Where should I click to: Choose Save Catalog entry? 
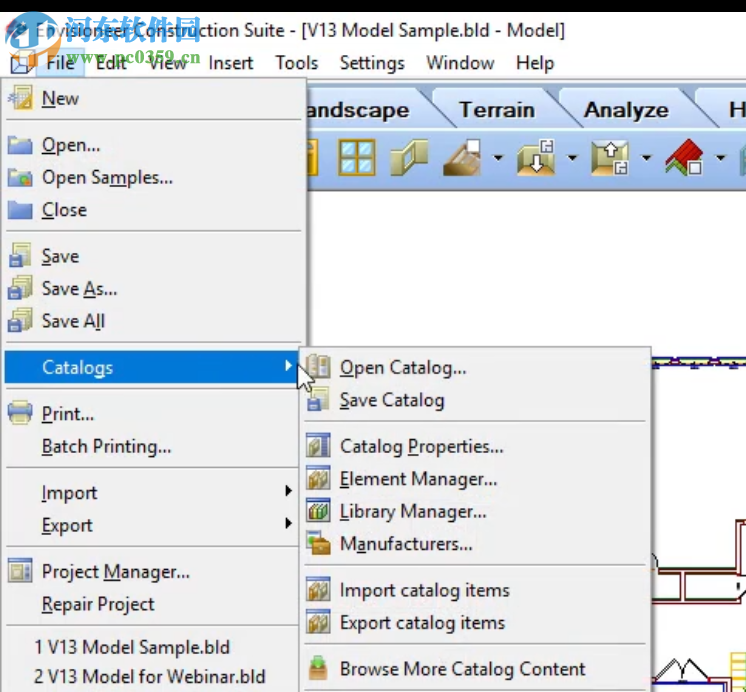coord(477,399)
